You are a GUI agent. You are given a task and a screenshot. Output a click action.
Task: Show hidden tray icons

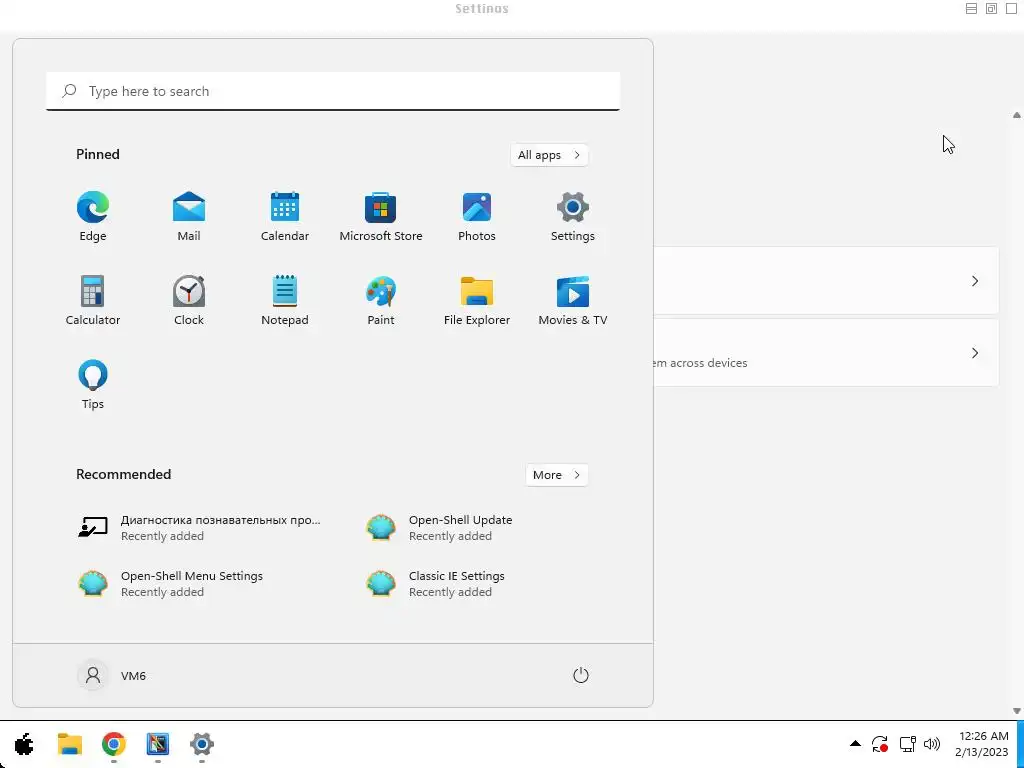tap(855, 744)
